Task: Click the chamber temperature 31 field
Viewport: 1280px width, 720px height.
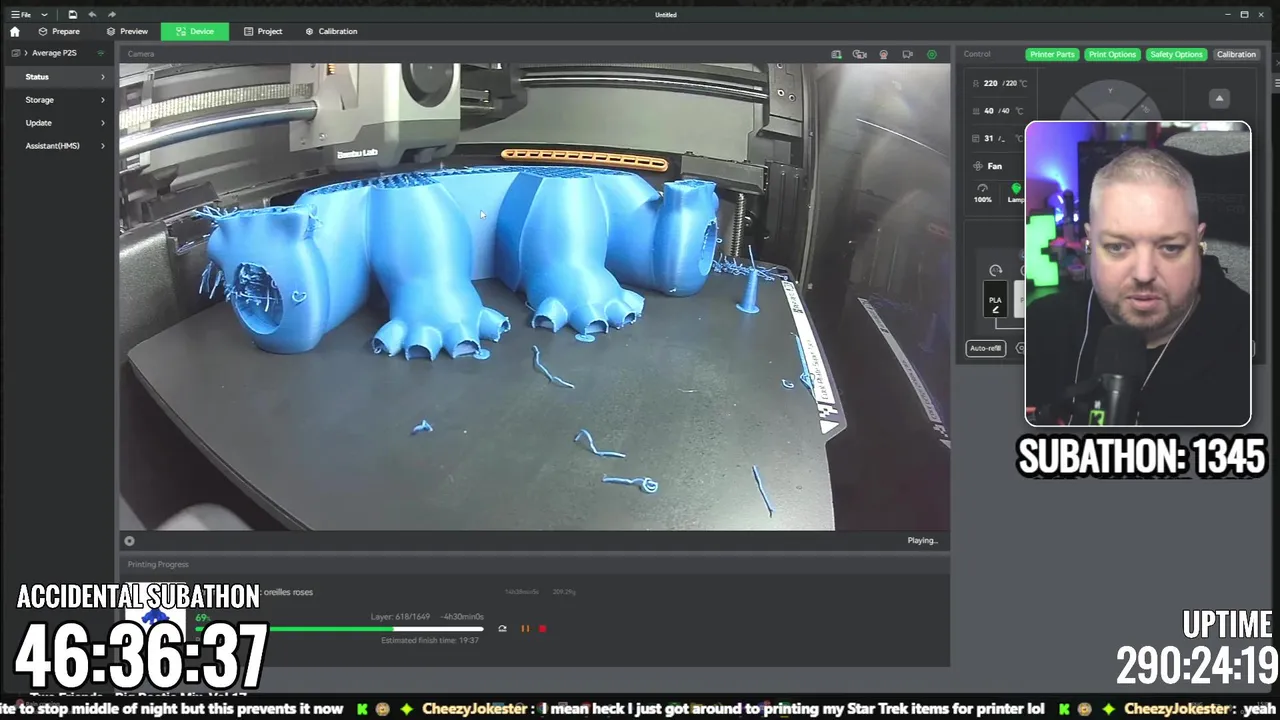Action: click(1000, 139)
